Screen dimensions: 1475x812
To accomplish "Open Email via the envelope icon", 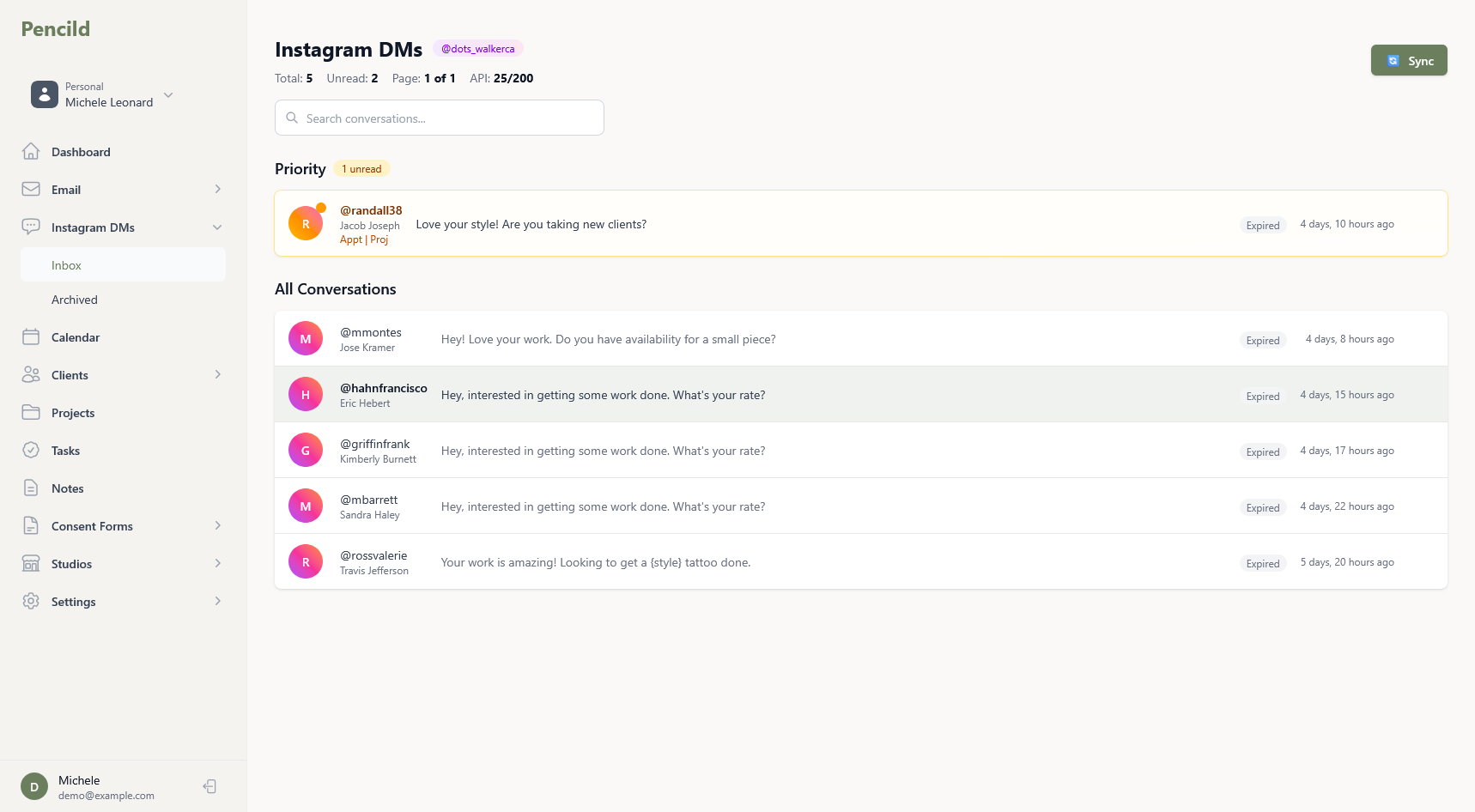I will [x=31, y=189].
